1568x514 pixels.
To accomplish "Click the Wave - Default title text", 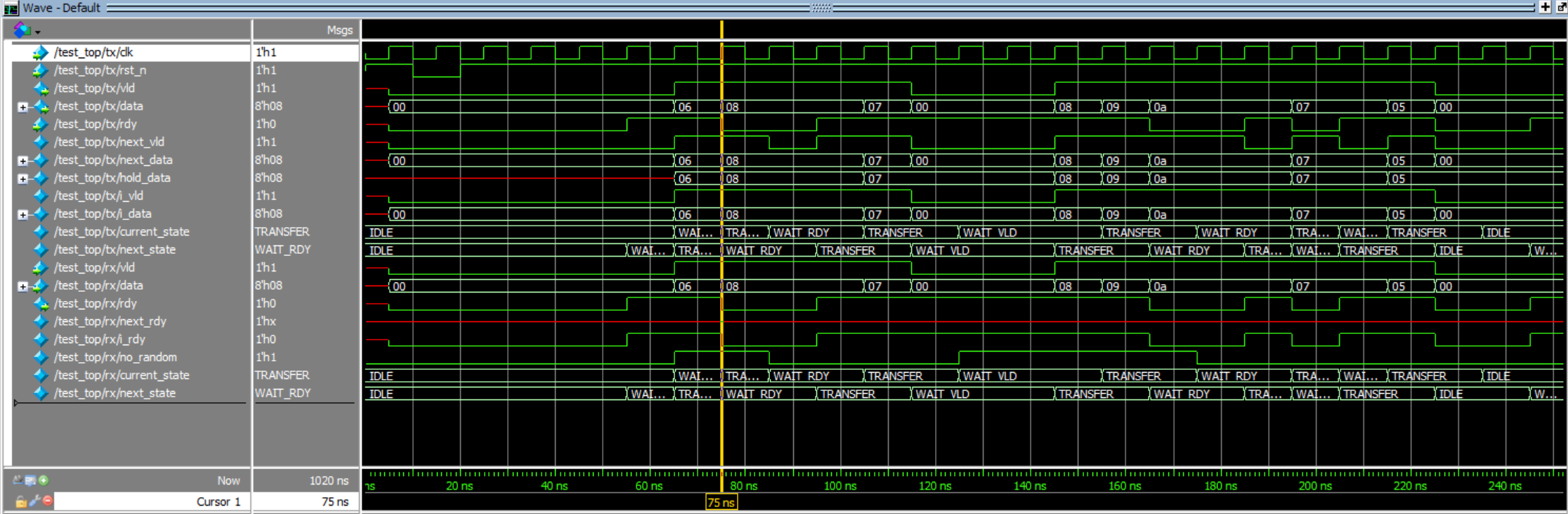I will [62, 8].
